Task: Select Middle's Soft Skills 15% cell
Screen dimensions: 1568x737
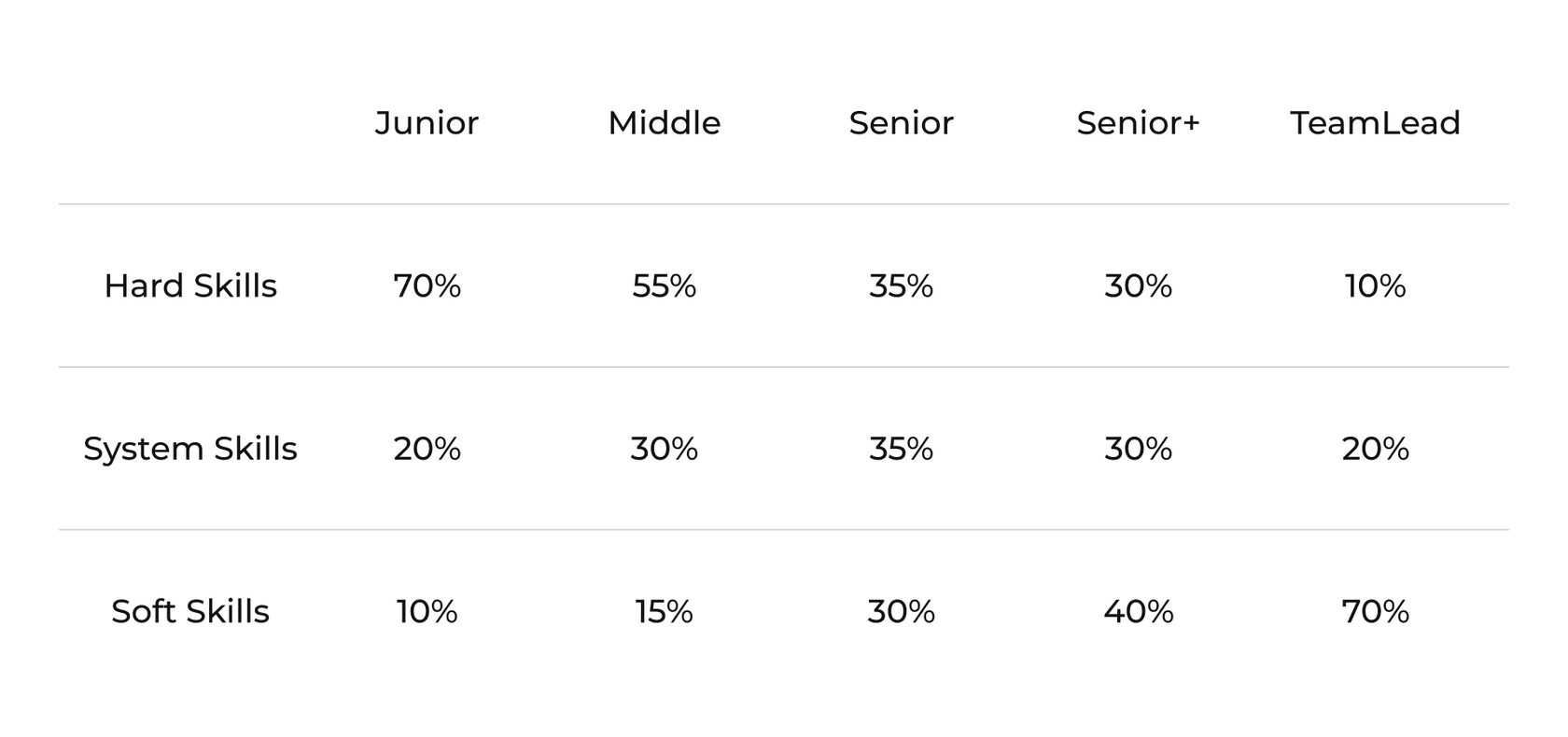Action: 664,612
